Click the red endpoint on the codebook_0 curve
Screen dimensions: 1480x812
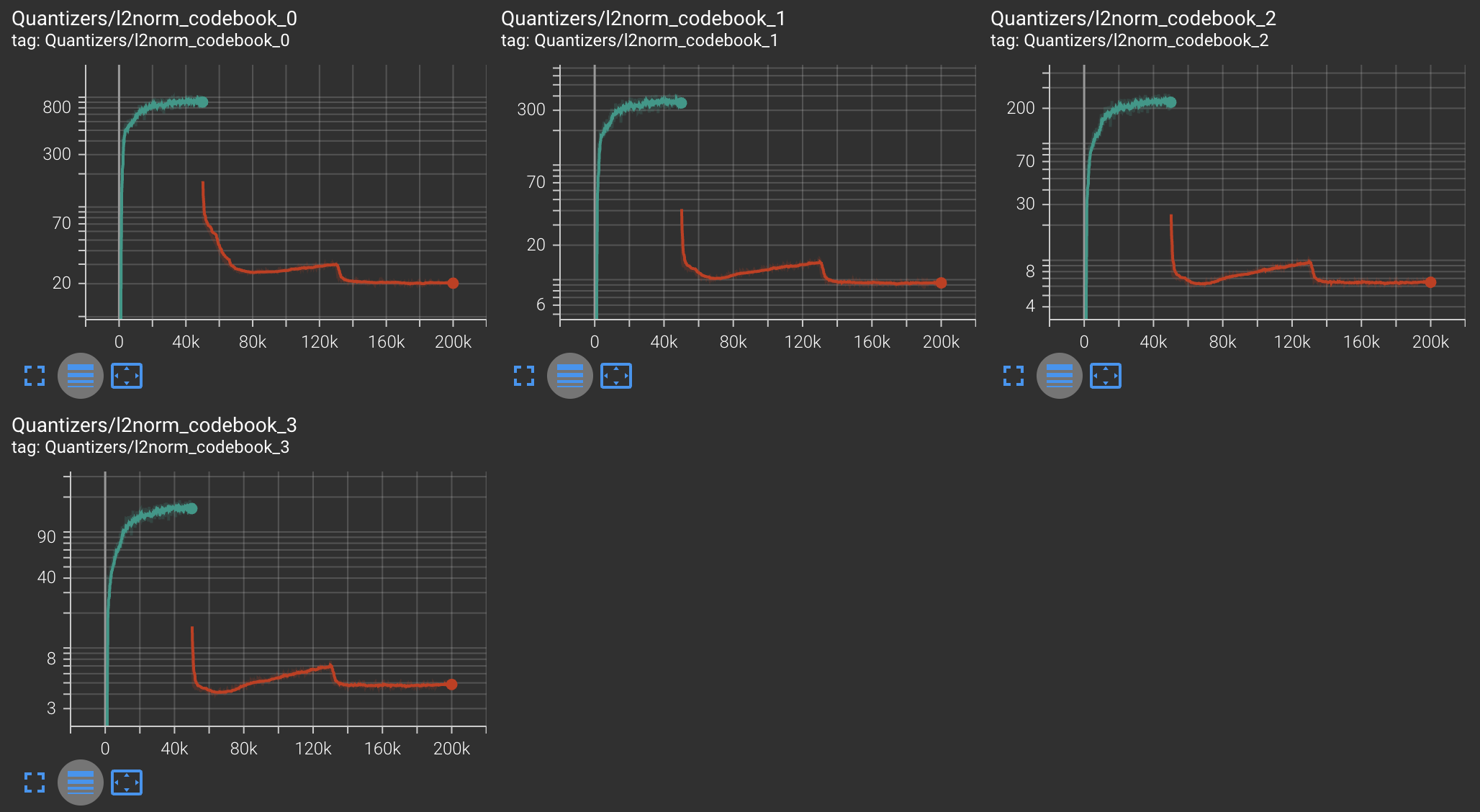[x=453, y=283]
